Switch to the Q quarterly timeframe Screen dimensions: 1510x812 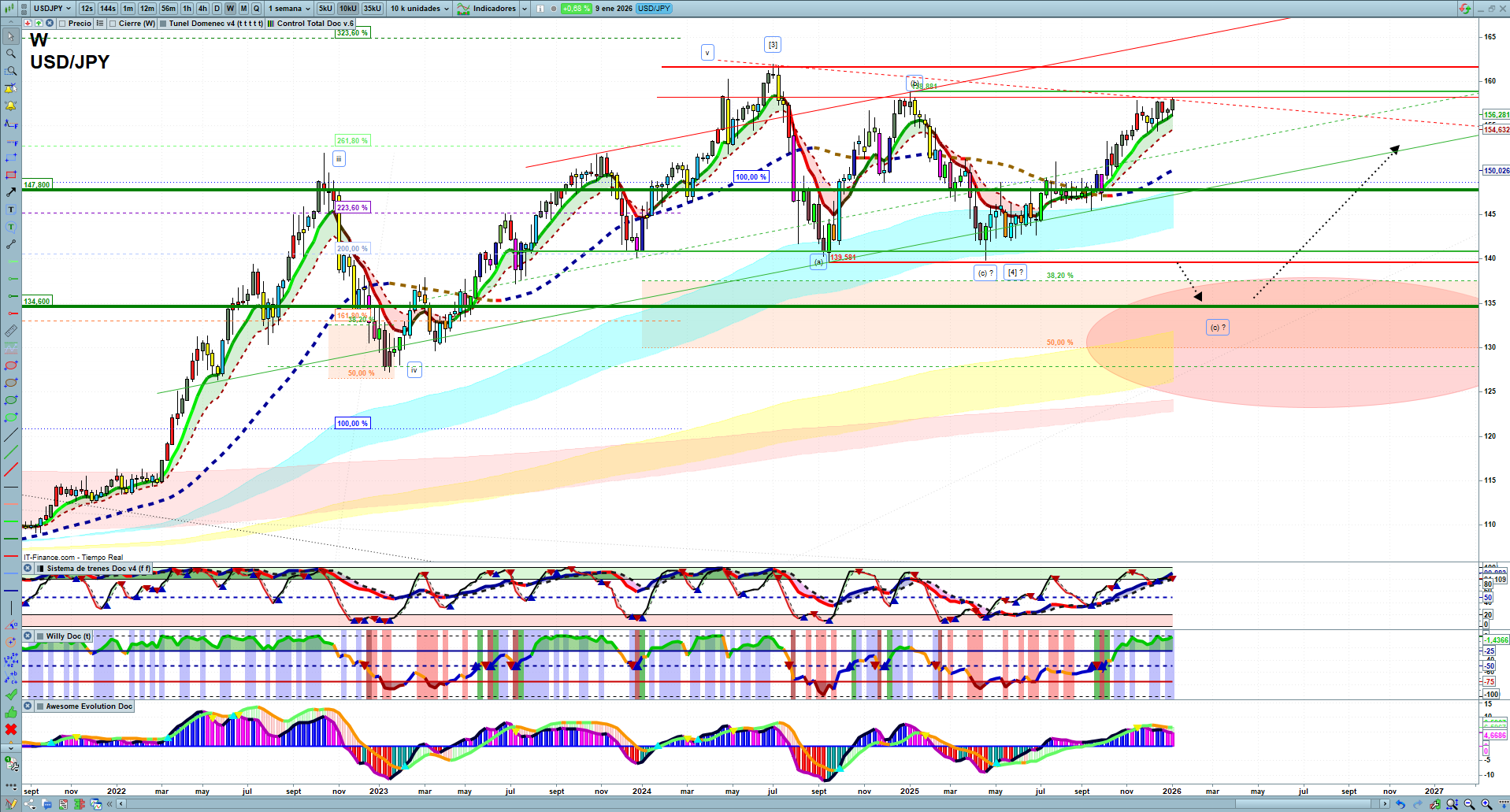256,9
